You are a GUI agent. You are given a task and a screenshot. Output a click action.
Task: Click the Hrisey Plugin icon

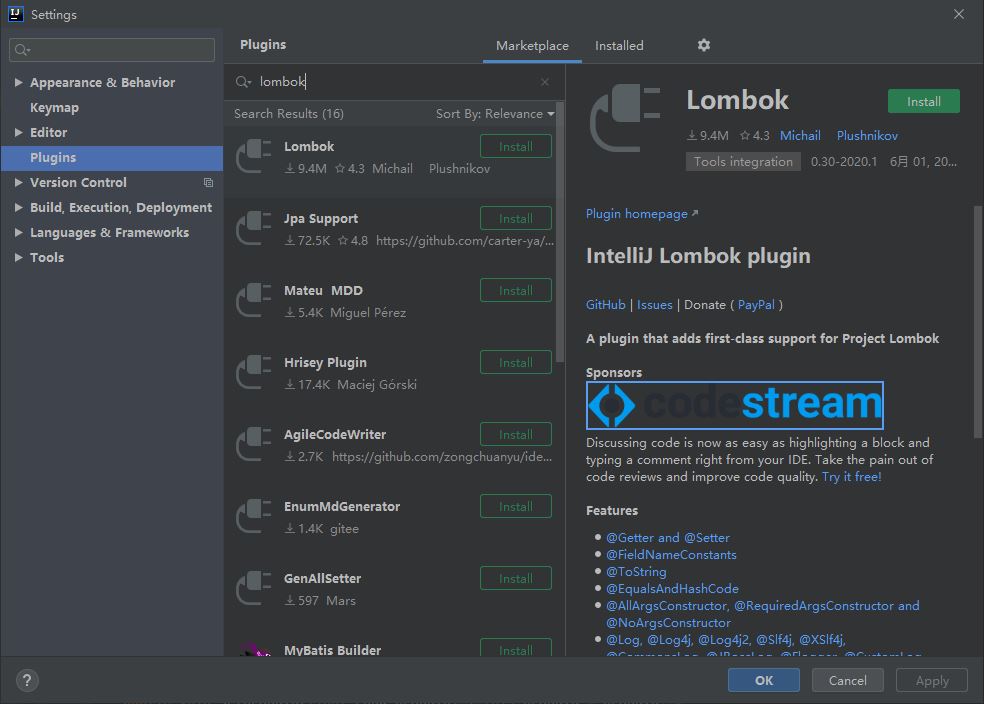254,373
